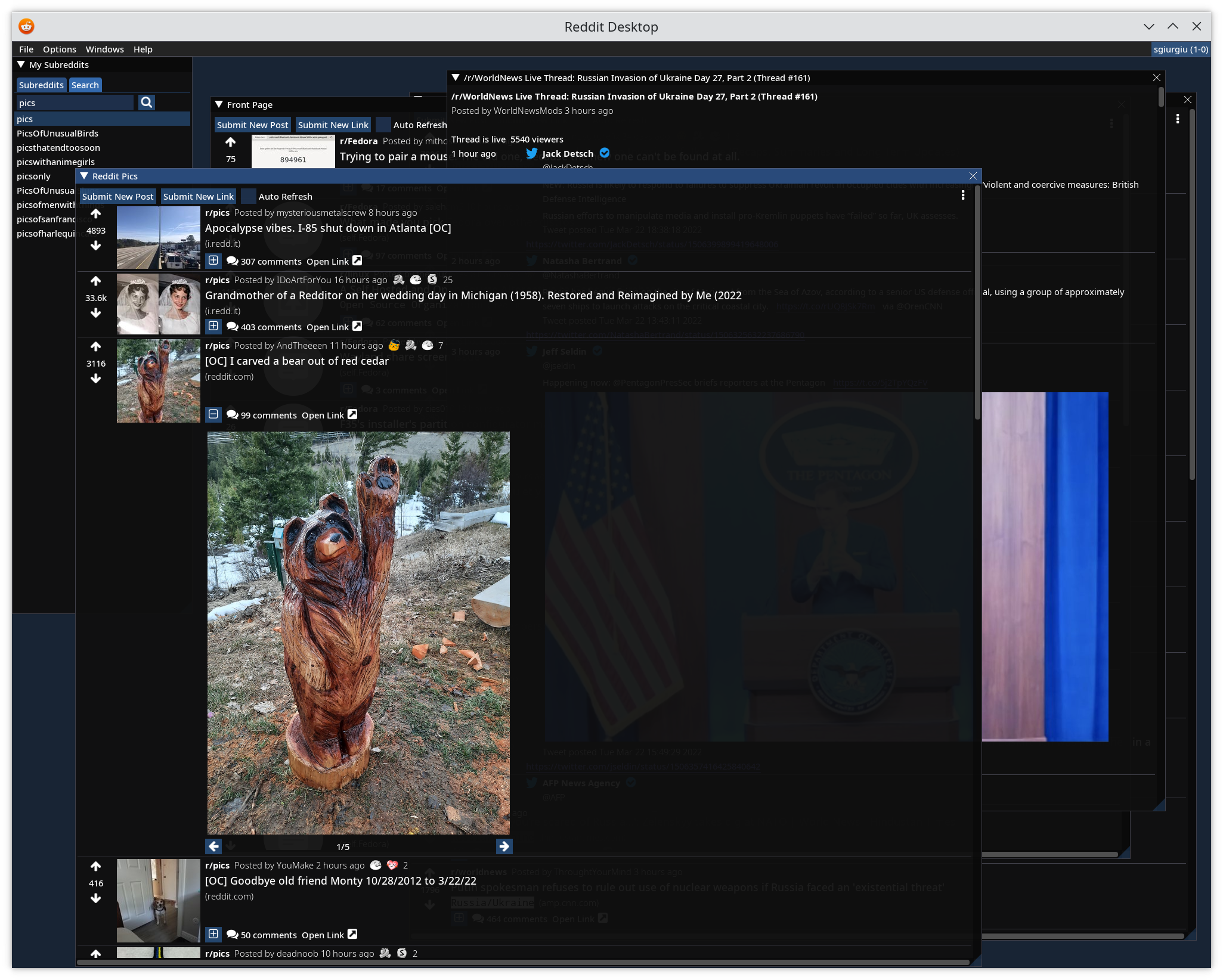
Task: Expand preview of Apocalypse vibes post
Action: tap(213, 260)
